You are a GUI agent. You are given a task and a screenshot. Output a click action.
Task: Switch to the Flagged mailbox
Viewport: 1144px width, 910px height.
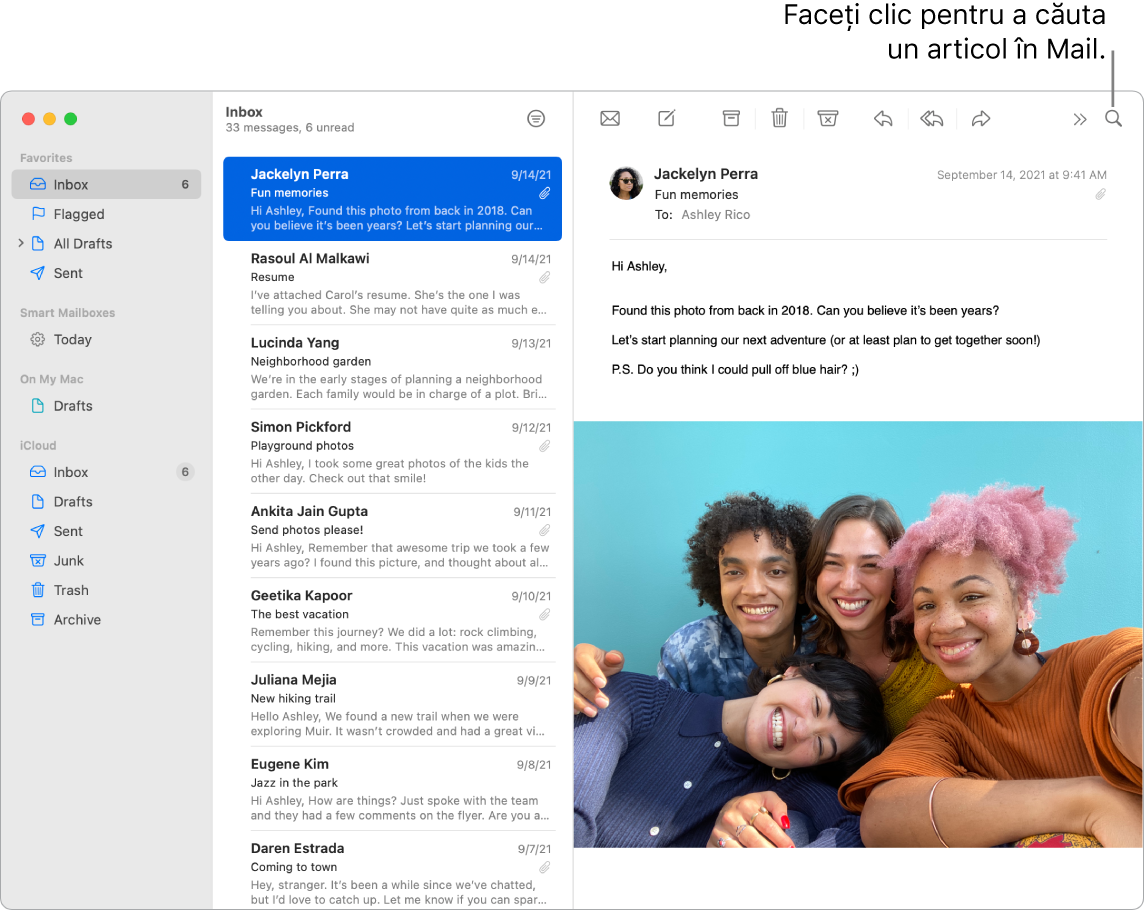point(77,213)
